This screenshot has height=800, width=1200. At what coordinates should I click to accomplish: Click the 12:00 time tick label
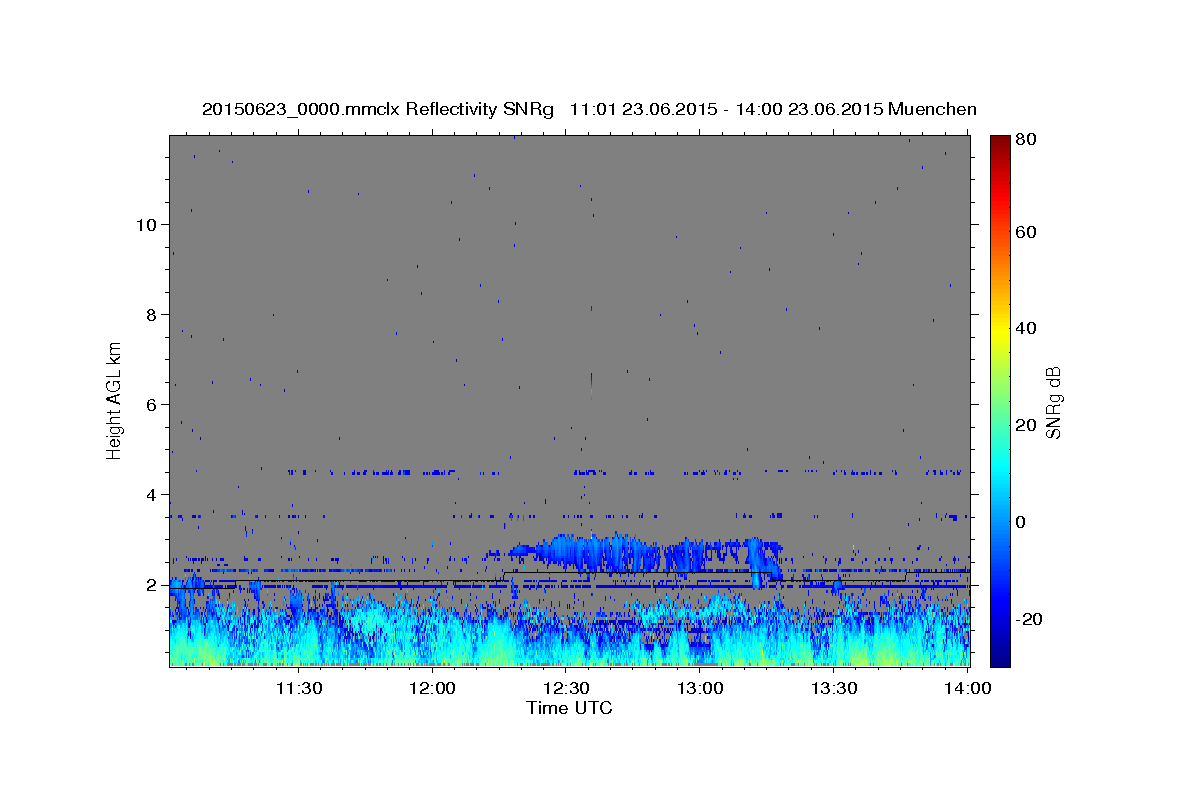pos(432,688)
